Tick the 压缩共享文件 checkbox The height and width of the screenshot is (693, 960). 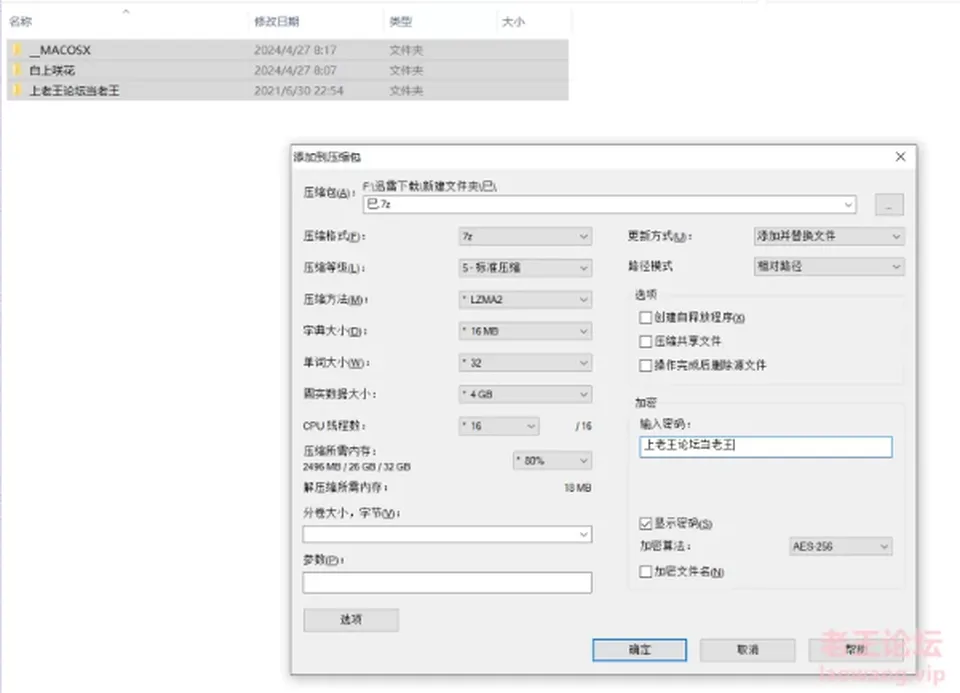(x=645, y=341)
